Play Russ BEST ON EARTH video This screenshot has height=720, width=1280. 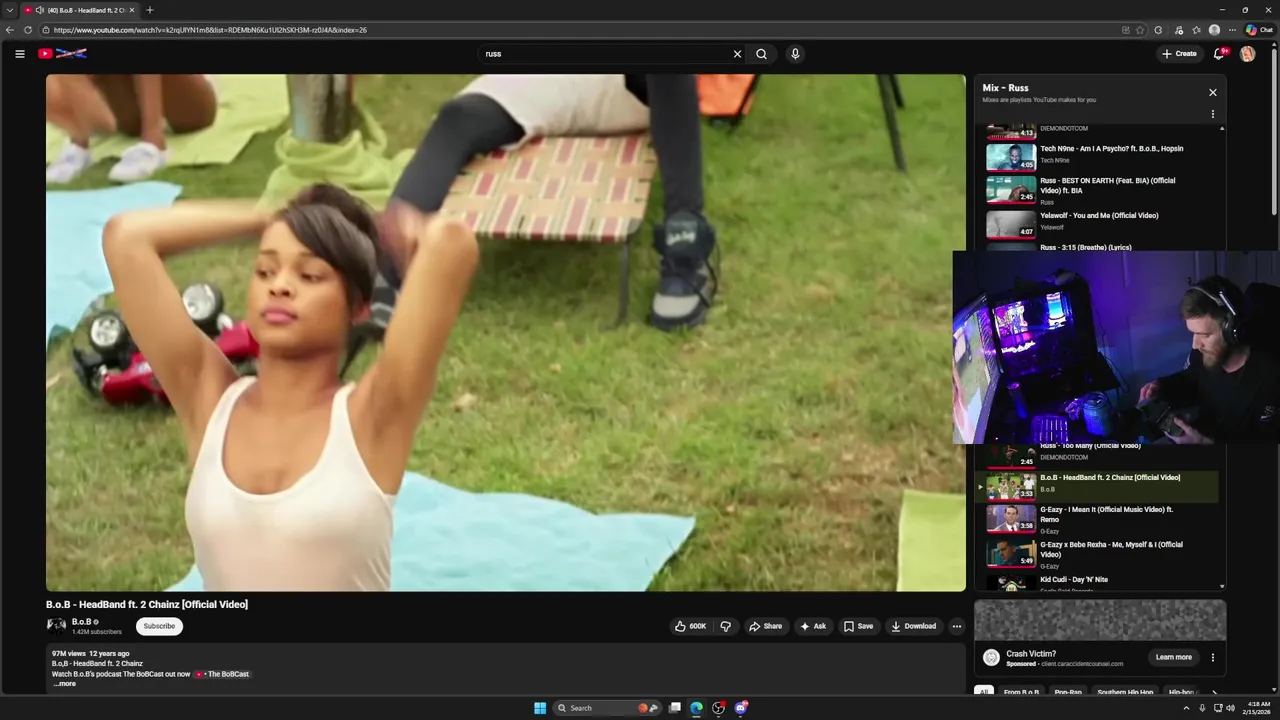(x=1100, y=190)
